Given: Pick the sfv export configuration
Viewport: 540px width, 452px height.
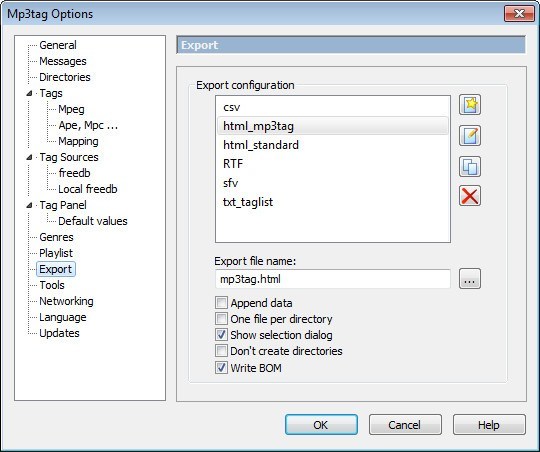Looking at the screenshot, I should 333,183.
